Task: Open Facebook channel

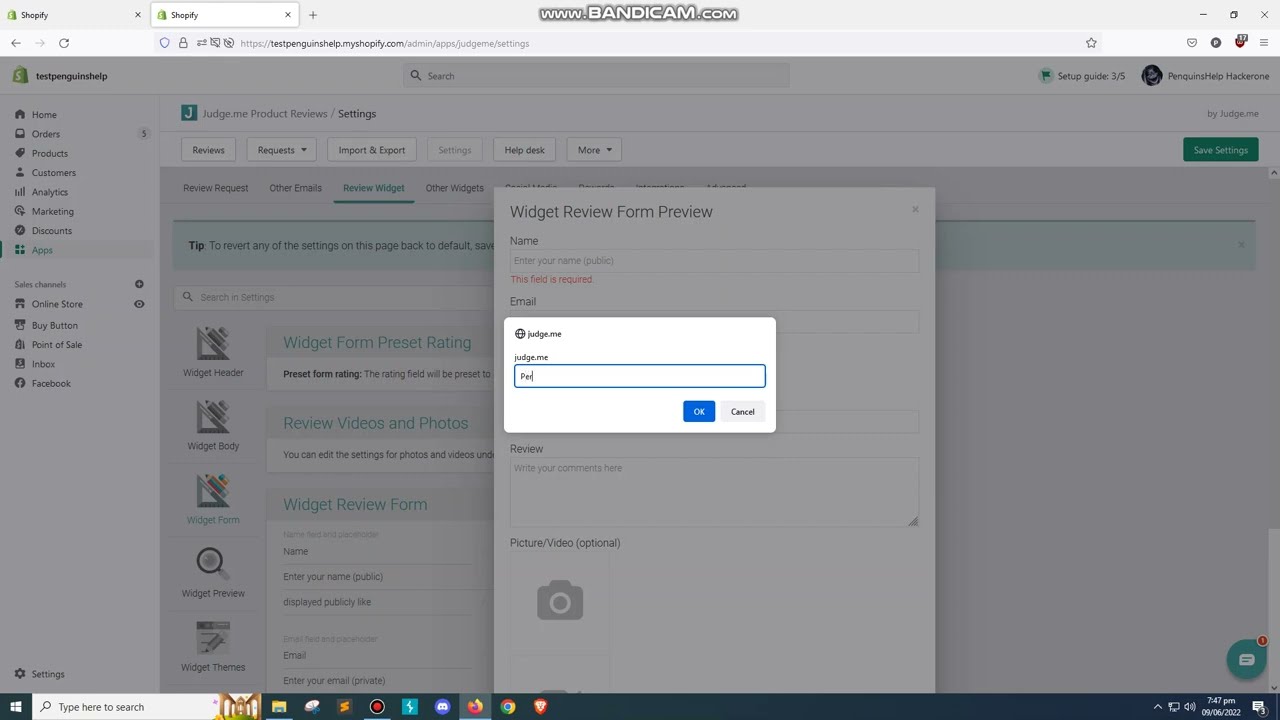Action: pyautogui.click(x=51, y=383)
